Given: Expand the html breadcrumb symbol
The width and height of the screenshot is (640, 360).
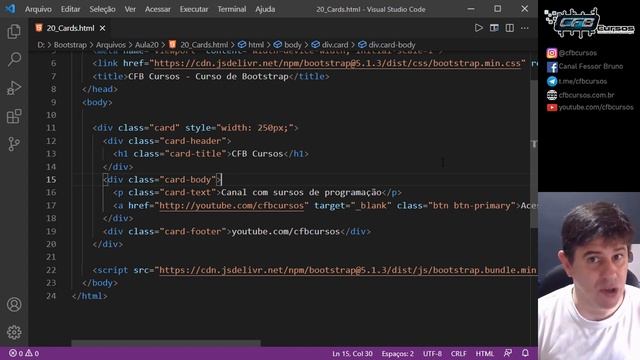Looking at the screenshot, I should click(x=256, y=45).
